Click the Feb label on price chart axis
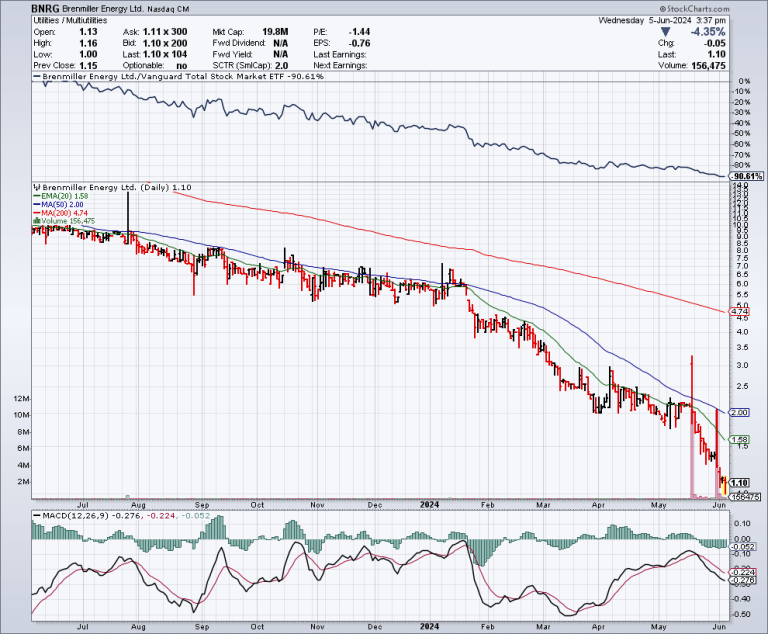This screenshot has height=634, width=768. [x=487, y=505]
